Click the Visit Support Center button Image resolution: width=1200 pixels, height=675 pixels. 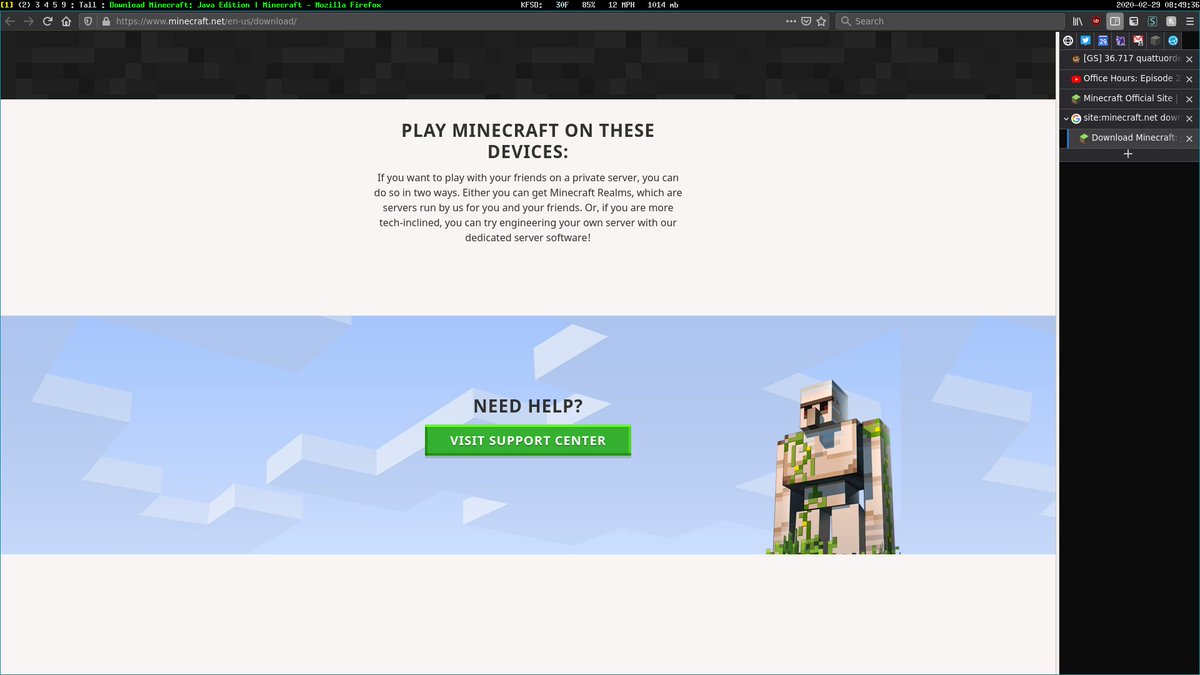click(x=528, y=441)
